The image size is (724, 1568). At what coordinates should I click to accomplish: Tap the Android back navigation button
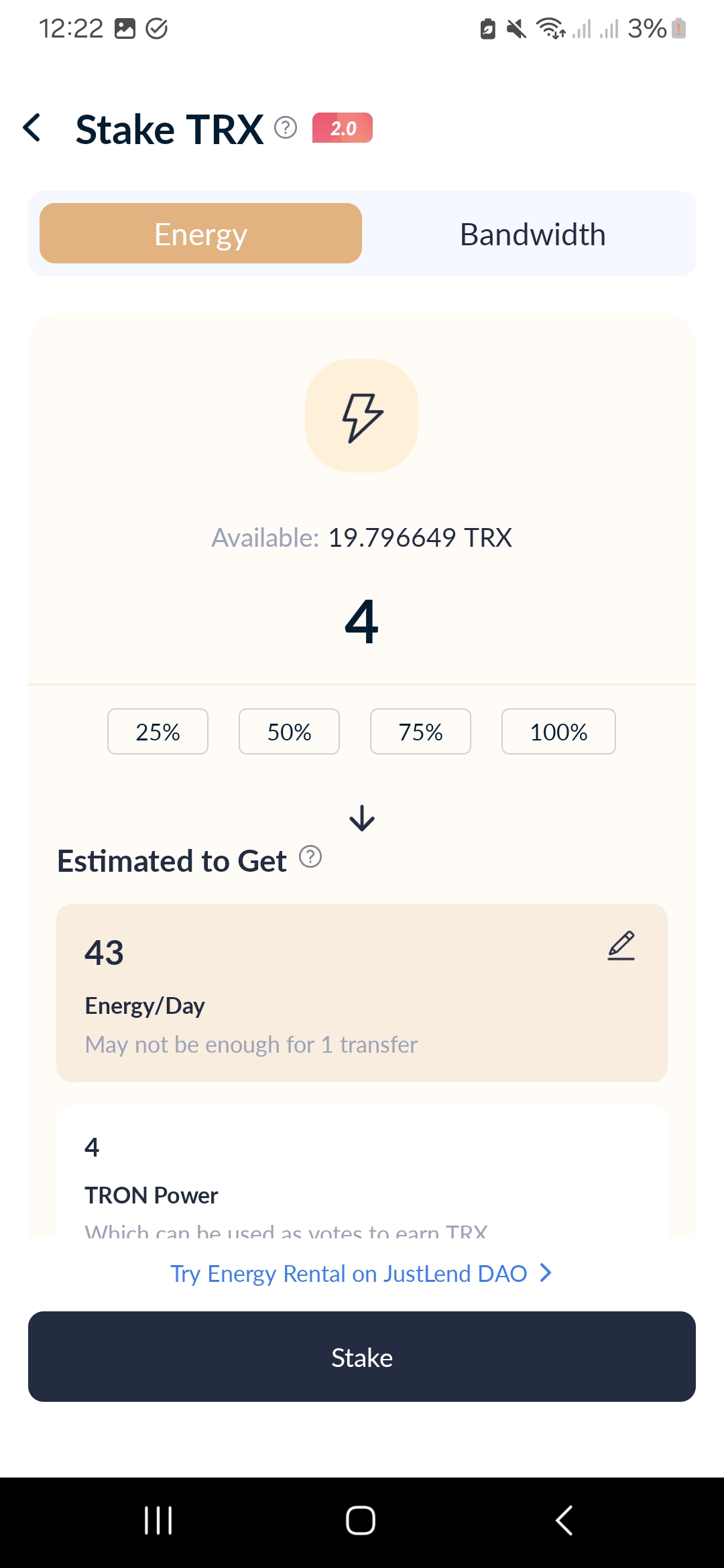click(x=564, y=1520)
